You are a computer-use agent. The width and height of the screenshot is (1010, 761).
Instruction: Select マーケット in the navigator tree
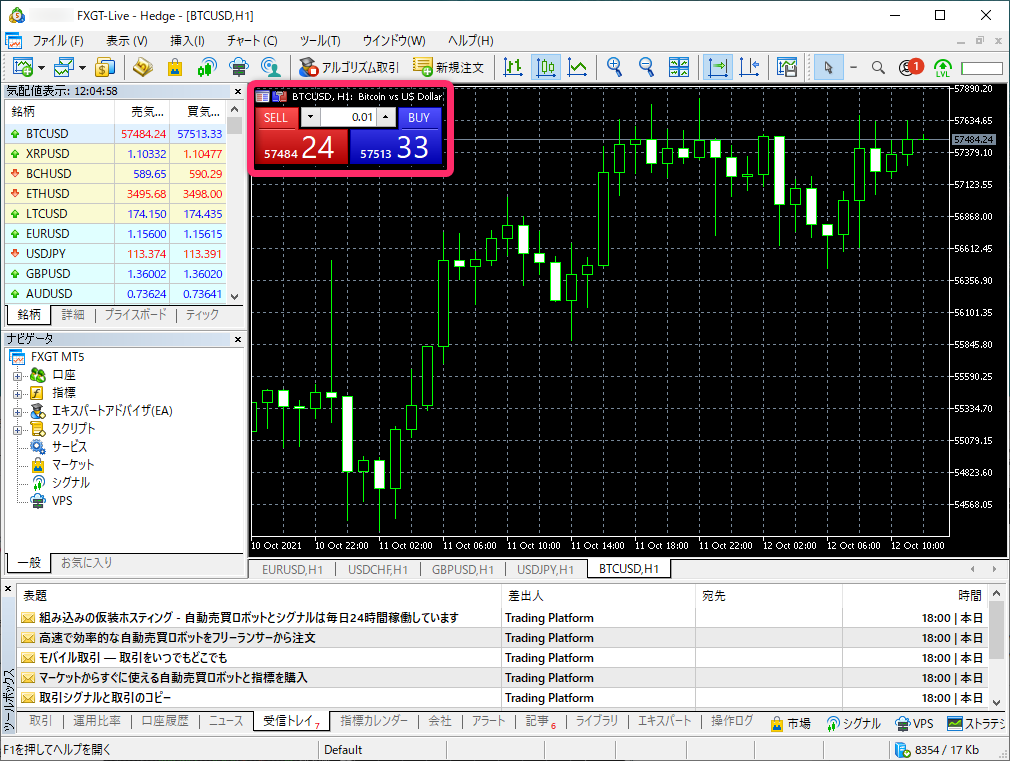point(73,464)
